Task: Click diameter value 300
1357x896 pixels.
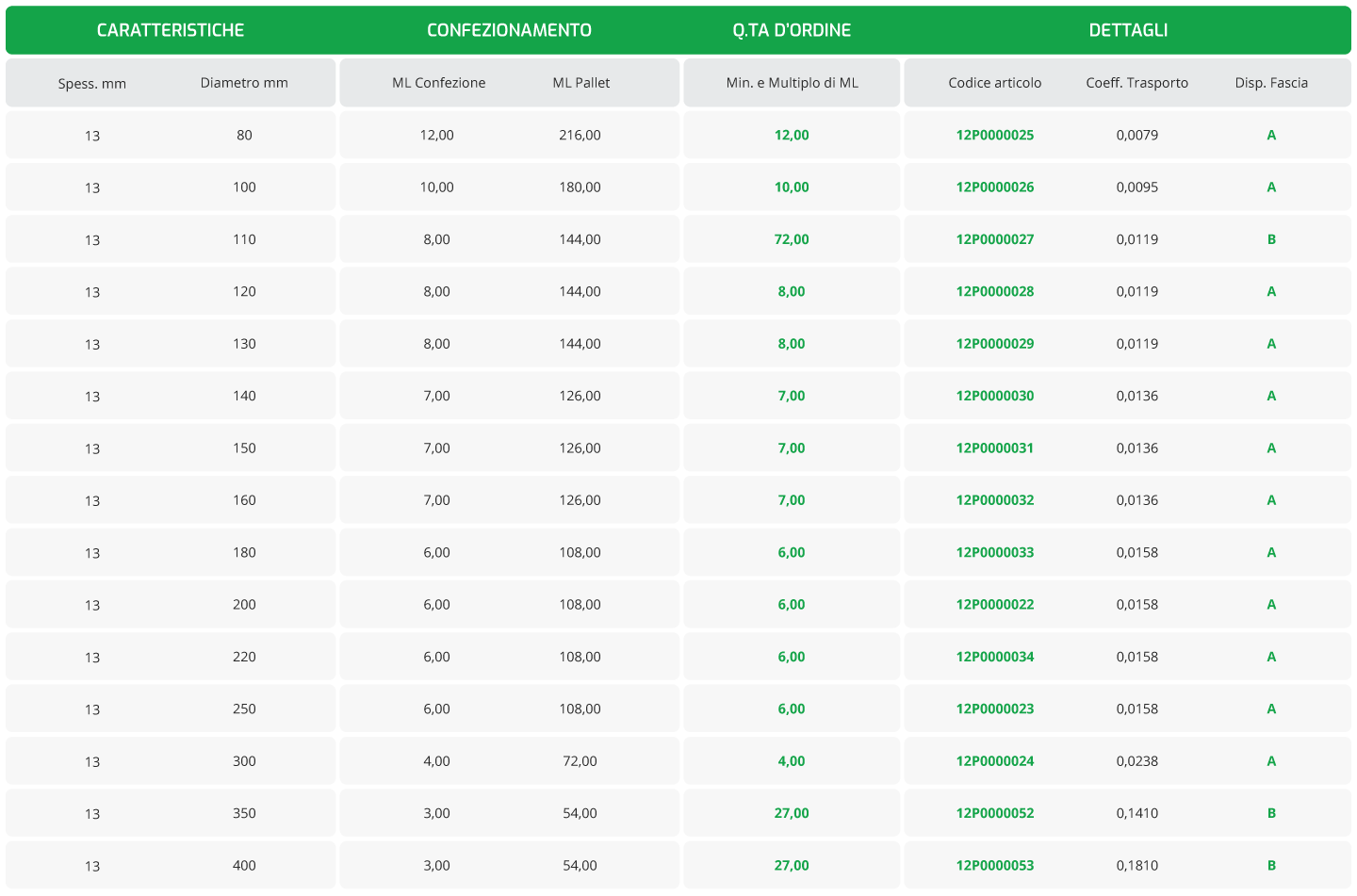Action: coord(244,761)
